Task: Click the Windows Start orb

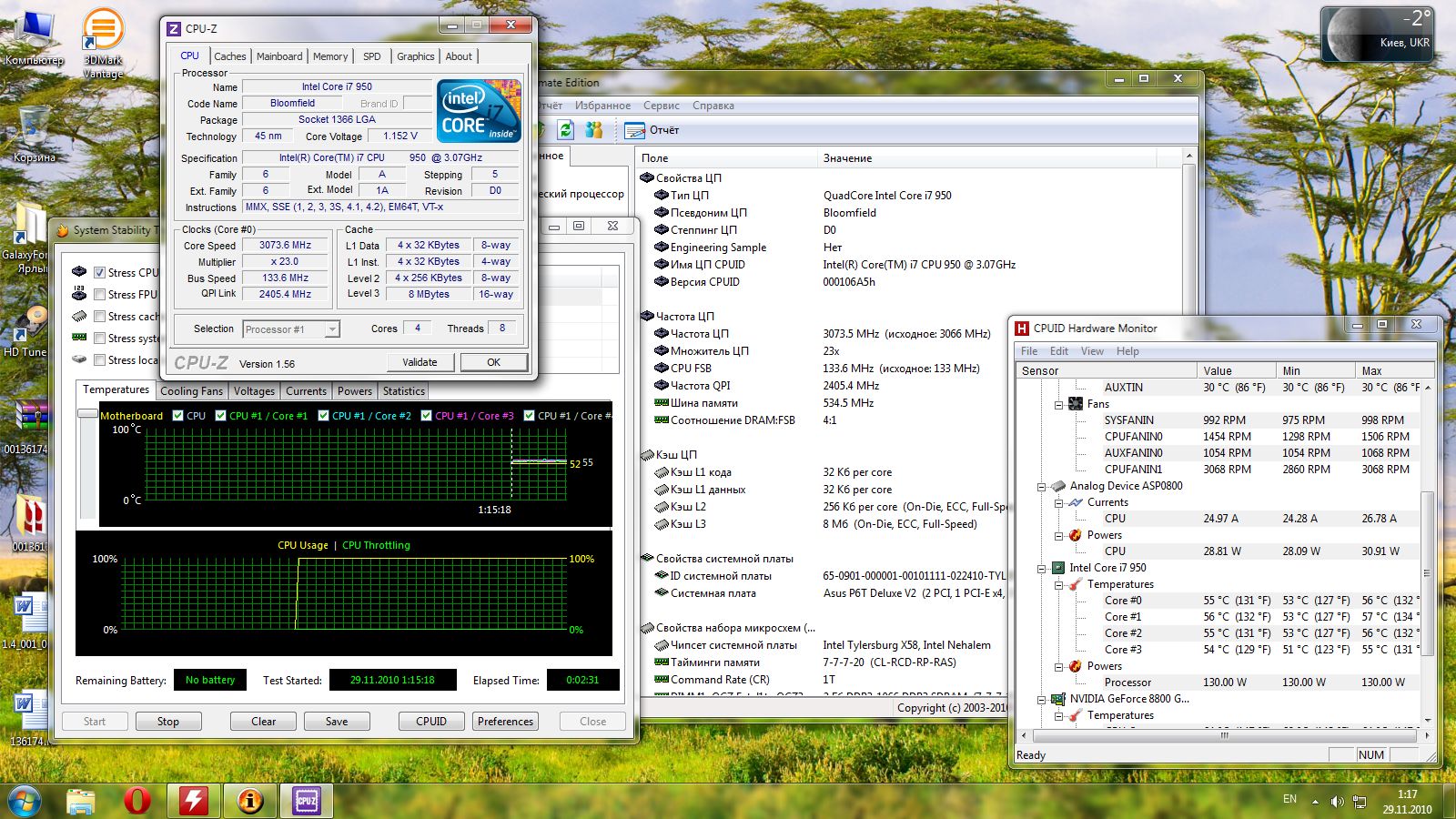Action: coord(25,801)
